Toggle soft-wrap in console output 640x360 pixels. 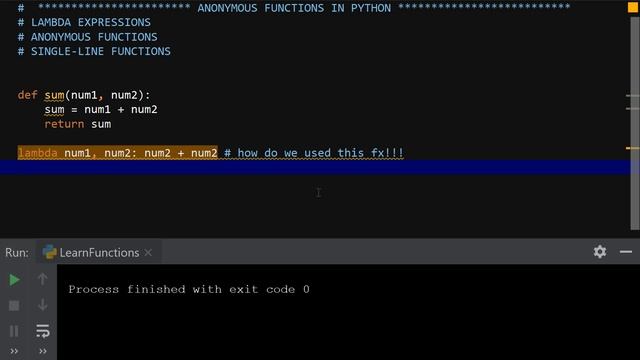[42, 331]
